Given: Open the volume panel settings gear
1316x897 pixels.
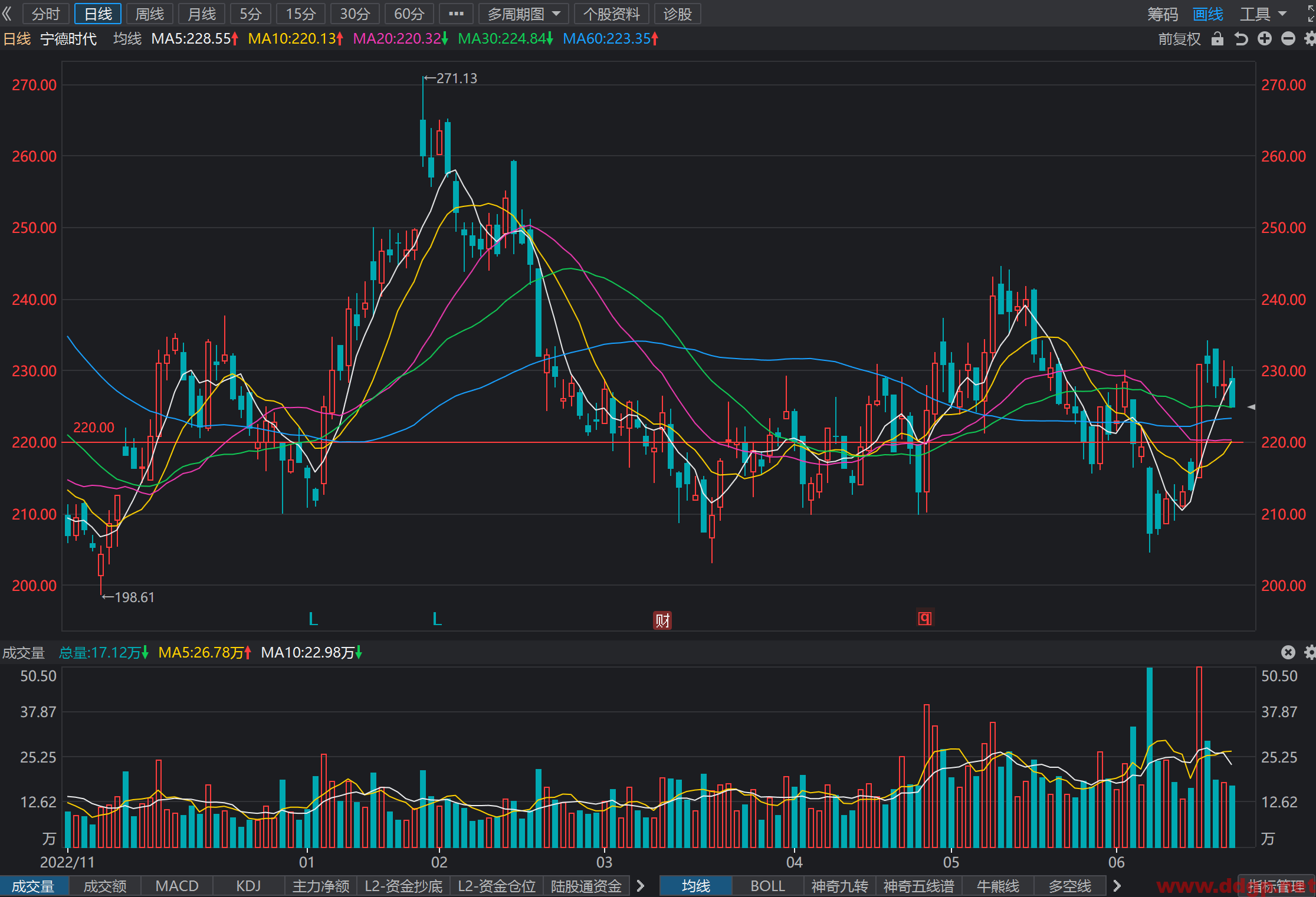Looking at the screenshot, I should point(1310,652).
